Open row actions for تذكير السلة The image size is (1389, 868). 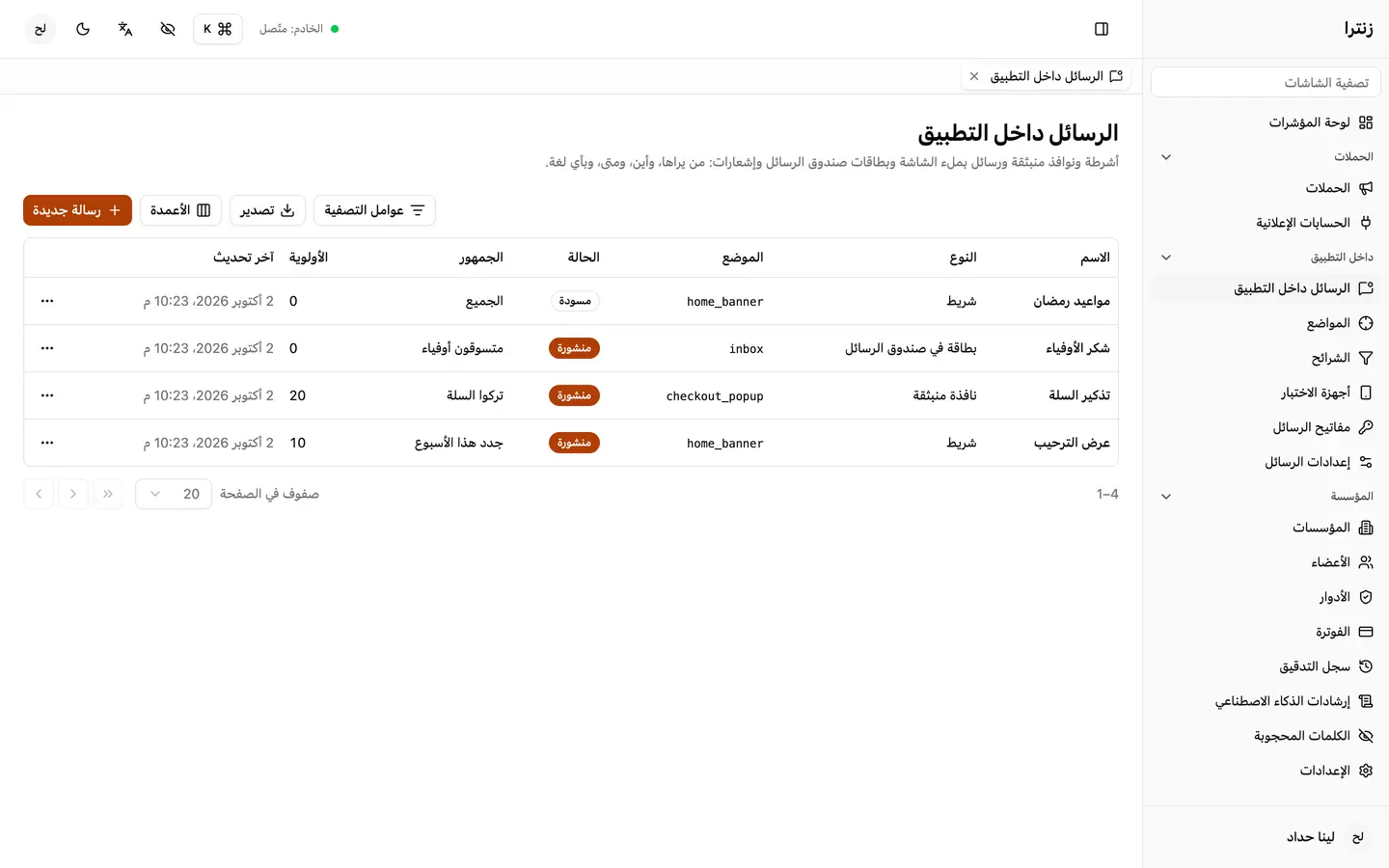click(x=47, y=395)
